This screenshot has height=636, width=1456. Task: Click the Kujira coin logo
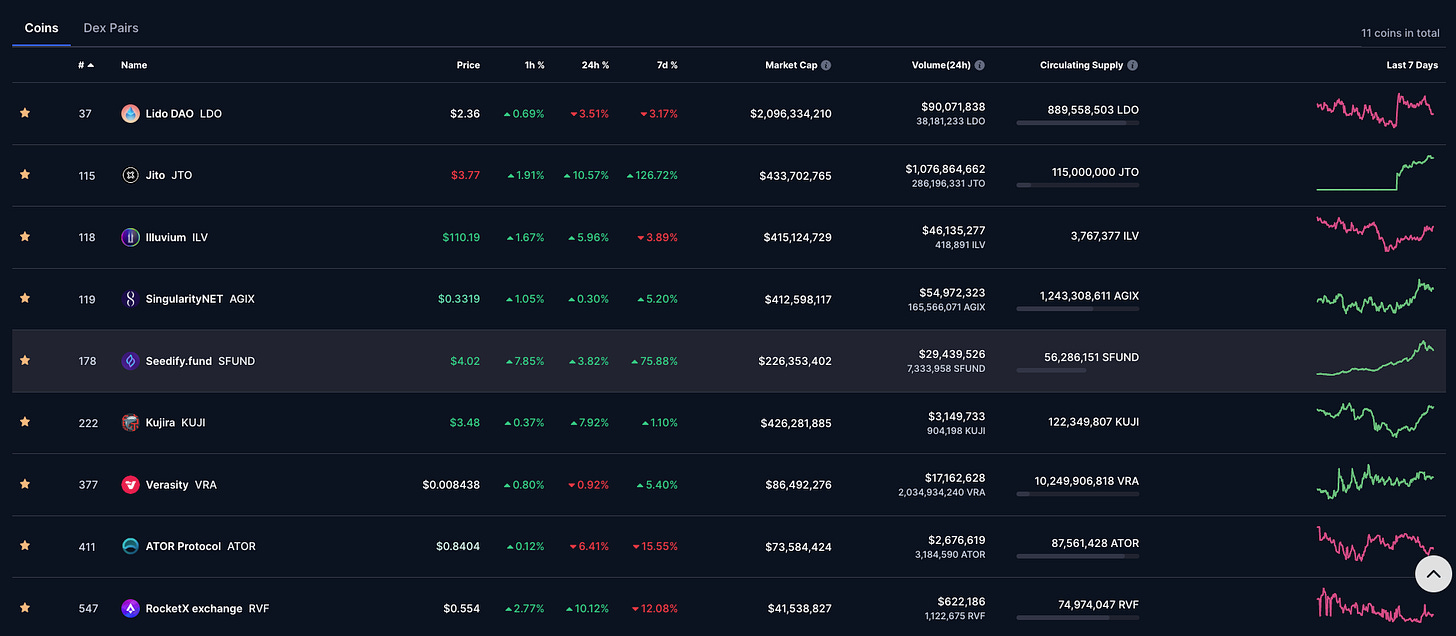pos(130,422)
